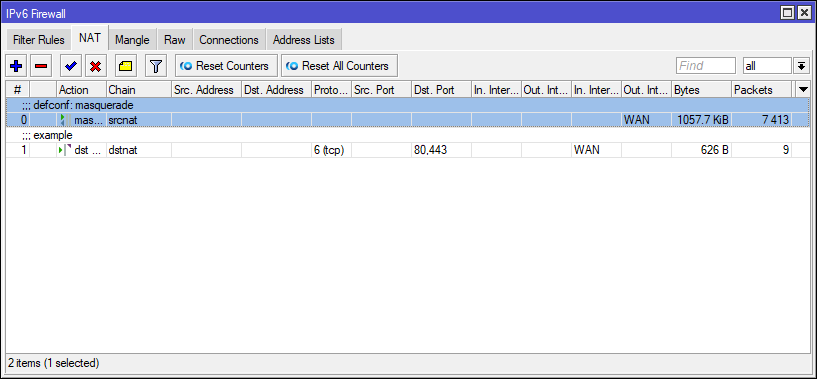Click rule number 0 cell
This screenshot has height=379, width=817.
tap(17, 120)
